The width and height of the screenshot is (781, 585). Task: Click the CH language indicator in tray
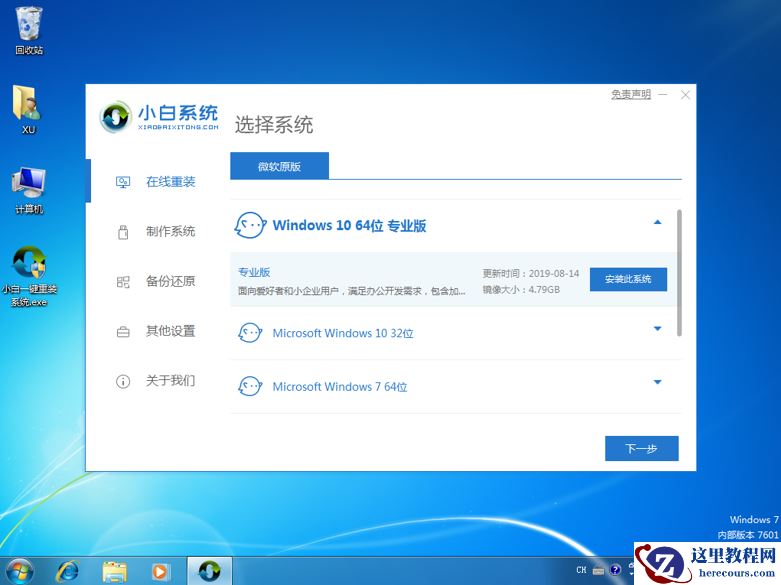(x=581, y=570)
